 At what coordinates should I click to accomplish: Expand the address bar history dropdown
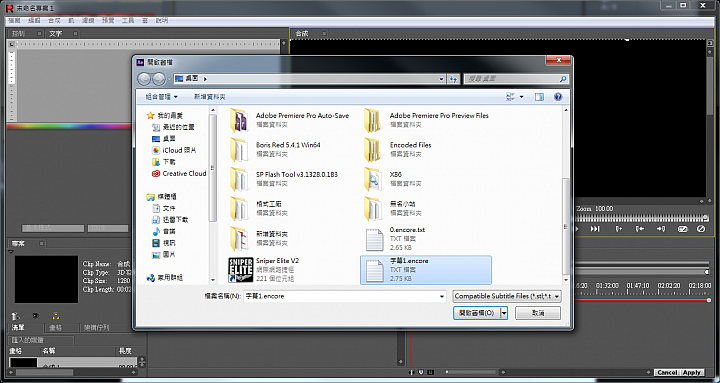tap(441, 79)
